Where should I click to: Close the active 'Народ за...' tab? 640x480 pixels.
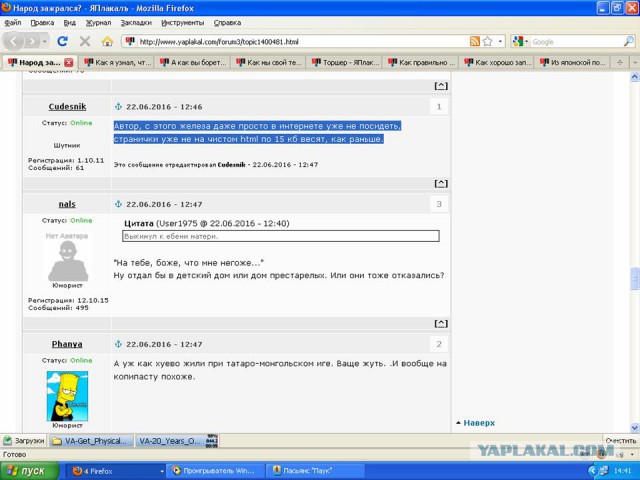point(69,62)
